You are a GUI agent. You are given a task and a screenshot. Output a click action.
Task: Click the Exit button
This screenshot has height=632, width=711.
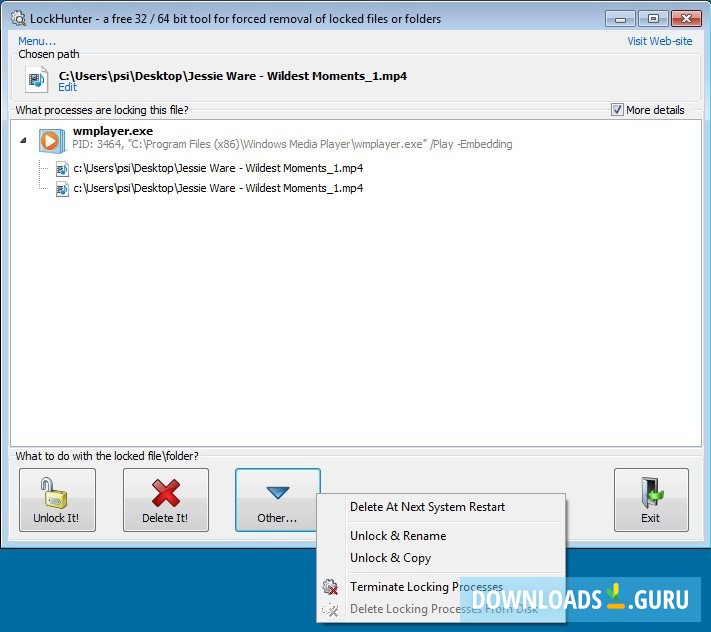(651, 500)
